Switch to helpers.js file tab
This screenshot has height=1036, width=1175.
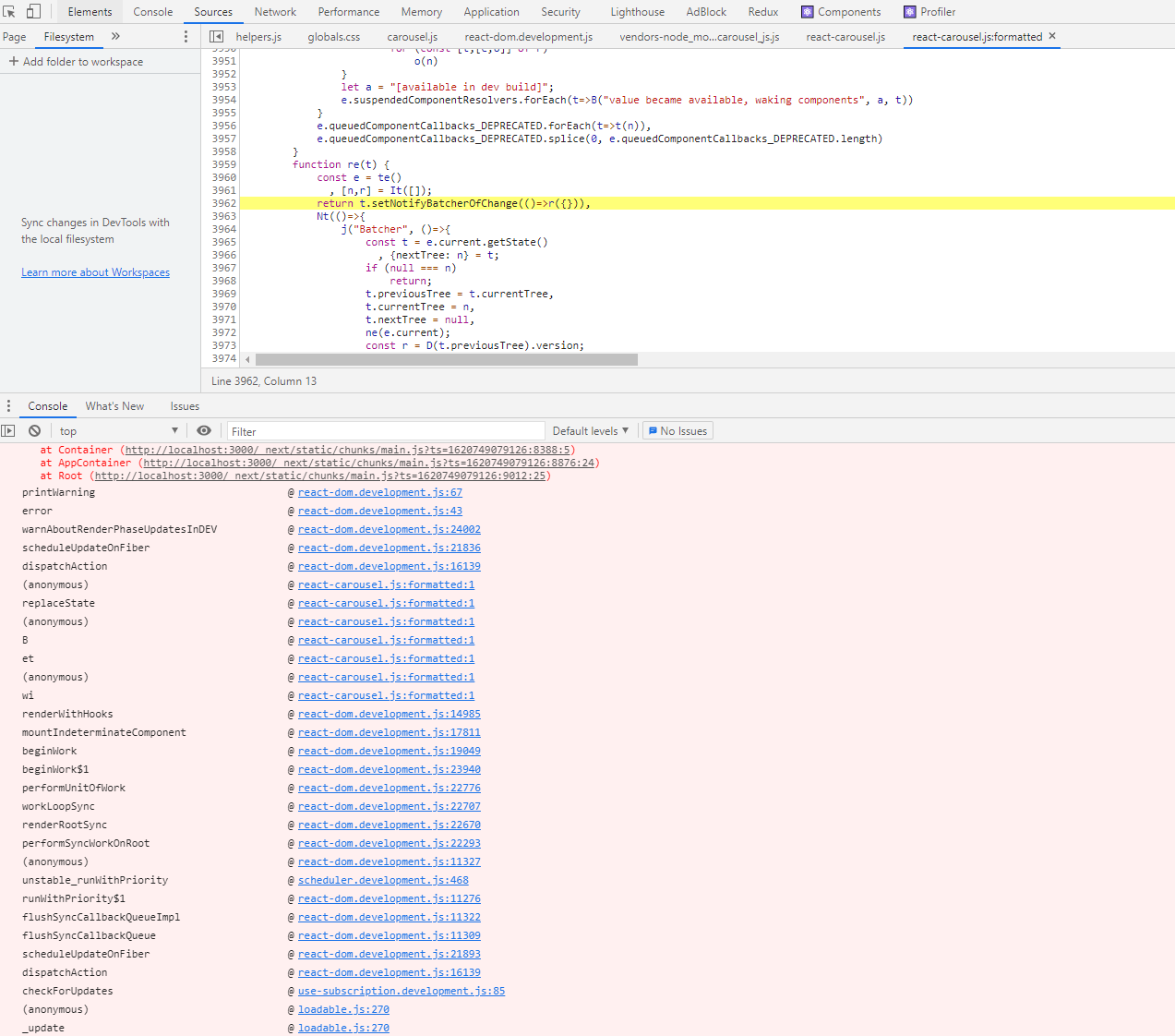(258, 37)
